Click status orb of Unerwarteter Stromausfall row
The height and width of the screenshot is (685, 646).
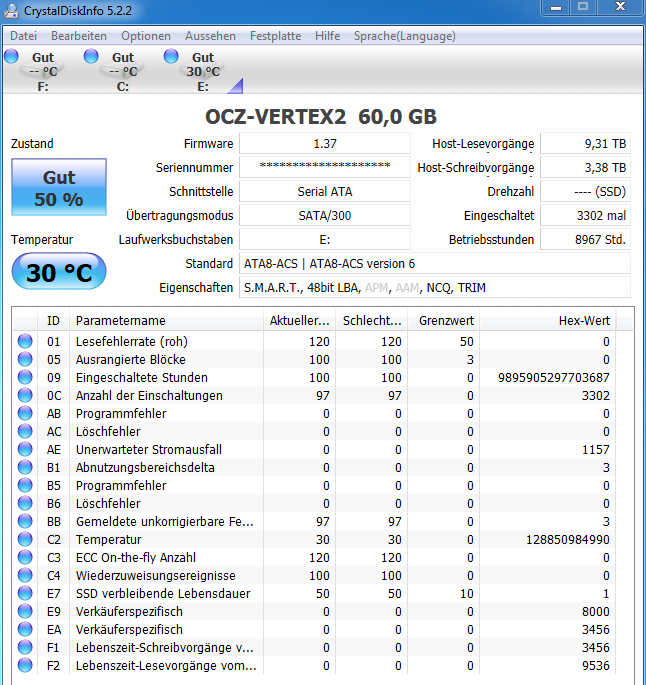click(x=25, y=450)
